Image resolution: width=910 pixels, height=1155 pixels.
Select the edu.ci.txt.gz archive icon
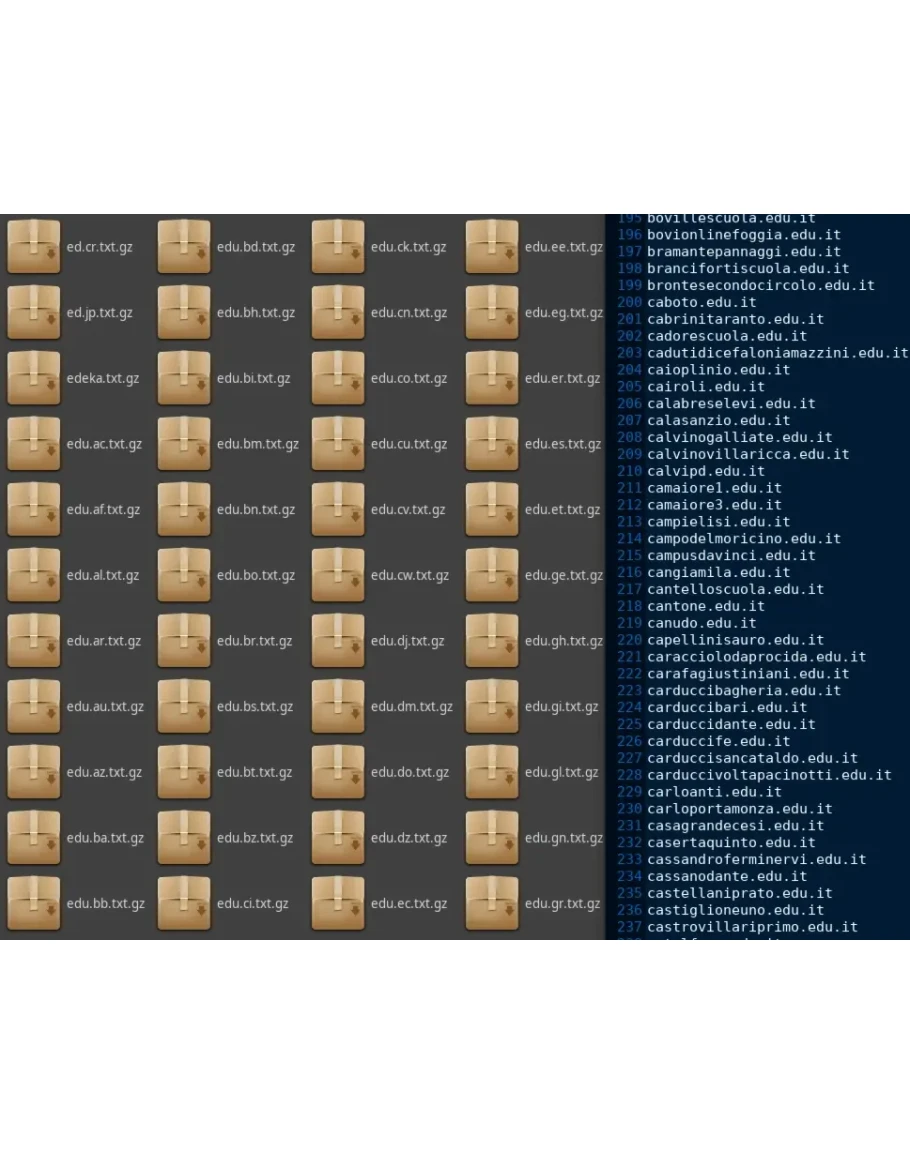coord(184,903)
